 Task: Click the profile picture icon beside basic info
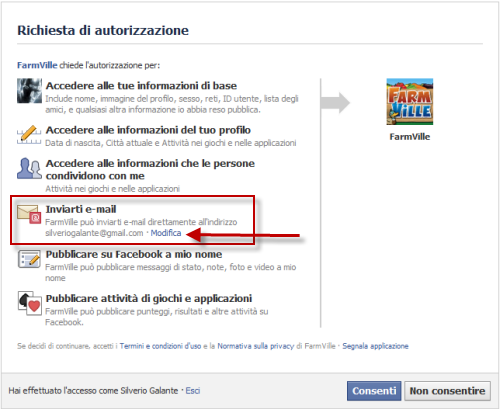coord(29,91)
